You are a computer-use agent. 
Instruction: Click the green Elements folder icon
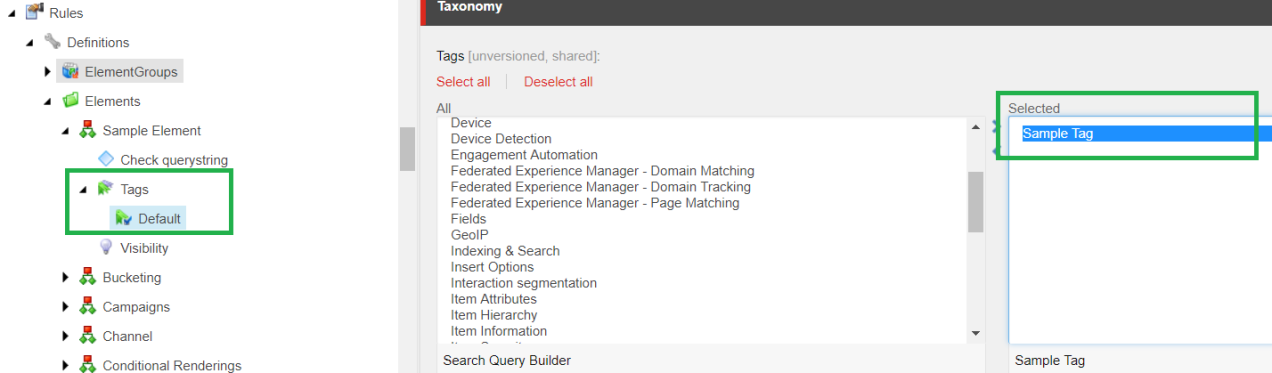[70, 101]
